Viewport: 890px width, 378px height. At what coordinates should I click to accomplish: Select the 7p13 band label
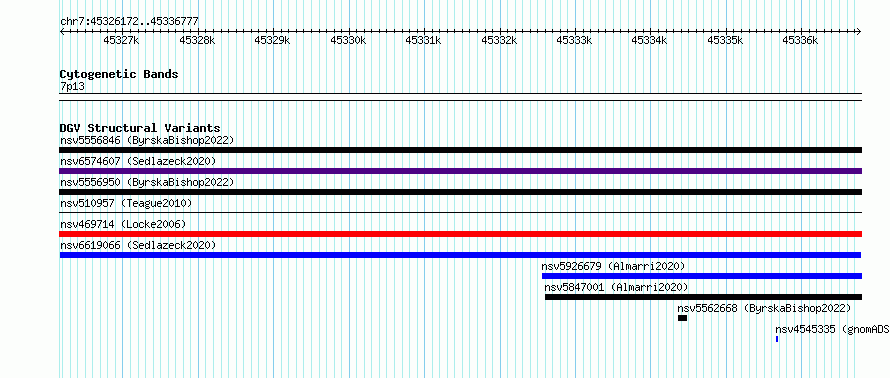point(72,87)
